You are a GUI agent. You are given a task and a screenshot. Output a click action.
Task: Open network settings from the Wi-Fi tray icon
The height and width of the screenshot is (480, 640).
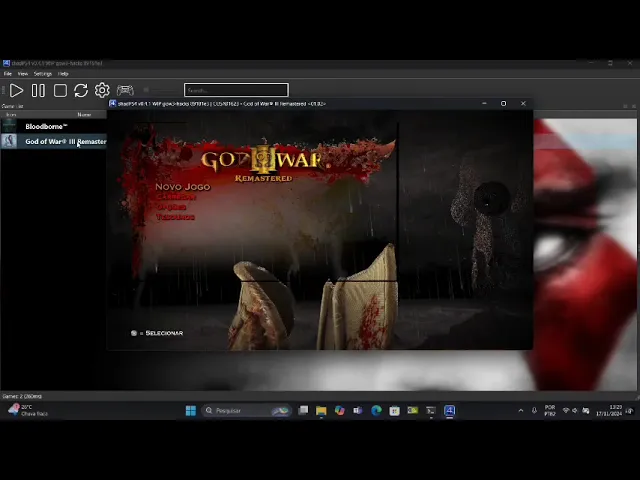tap(566, 411)
